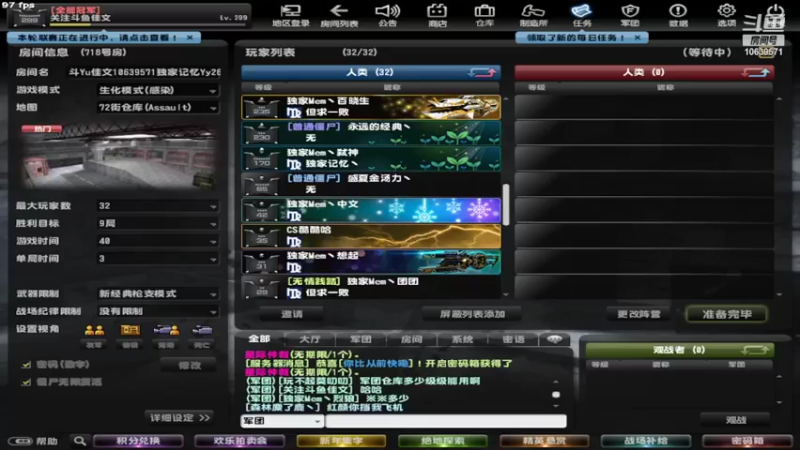800x450 pixels.
Task: Switch to the 房间 chat tab
Action: (412, 339)
